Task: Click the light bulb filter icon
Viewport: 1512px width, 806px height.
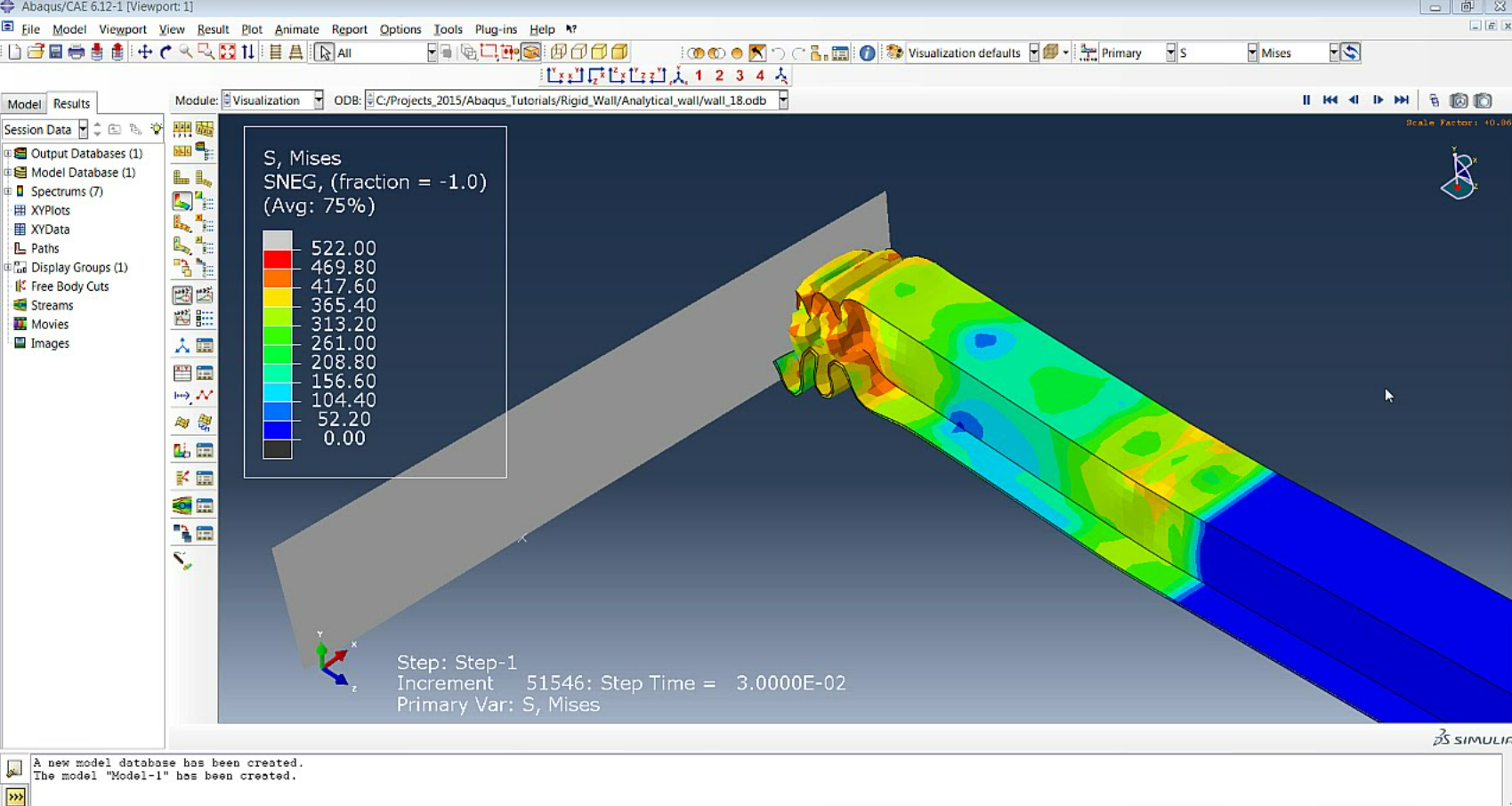Action: pyautogui.click(x=156, y=129)
